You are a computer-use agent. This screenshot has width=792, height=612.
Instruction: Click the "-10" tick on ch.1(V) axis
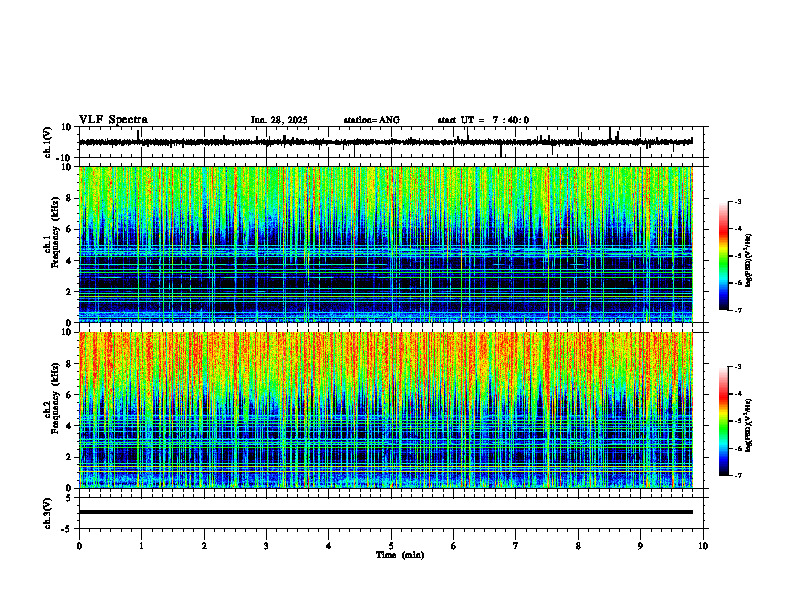(x=65, y=158)
